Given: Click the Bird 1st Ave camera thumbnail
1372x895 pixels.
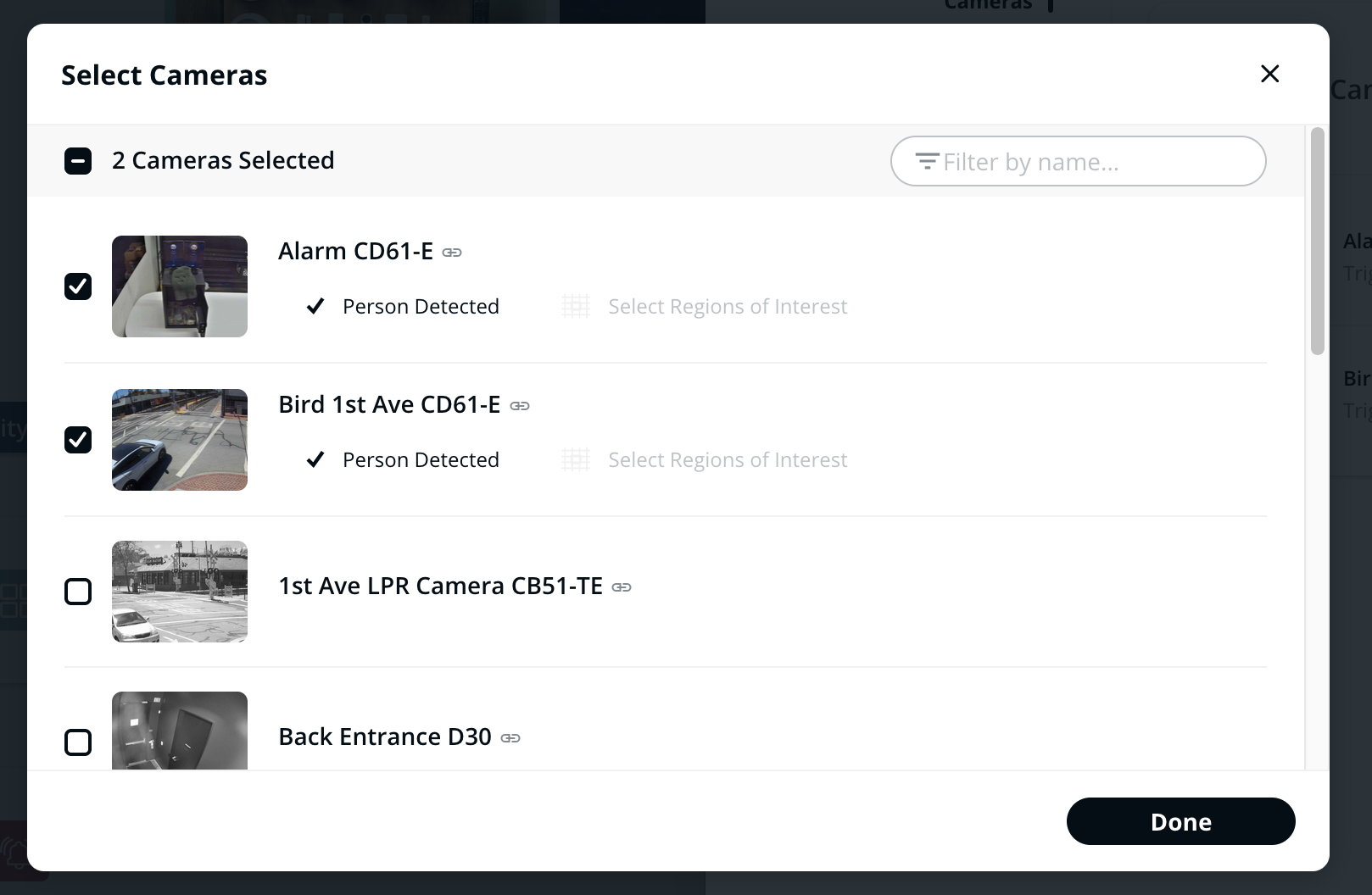Looking at the screenshot, I should (180, 440).
